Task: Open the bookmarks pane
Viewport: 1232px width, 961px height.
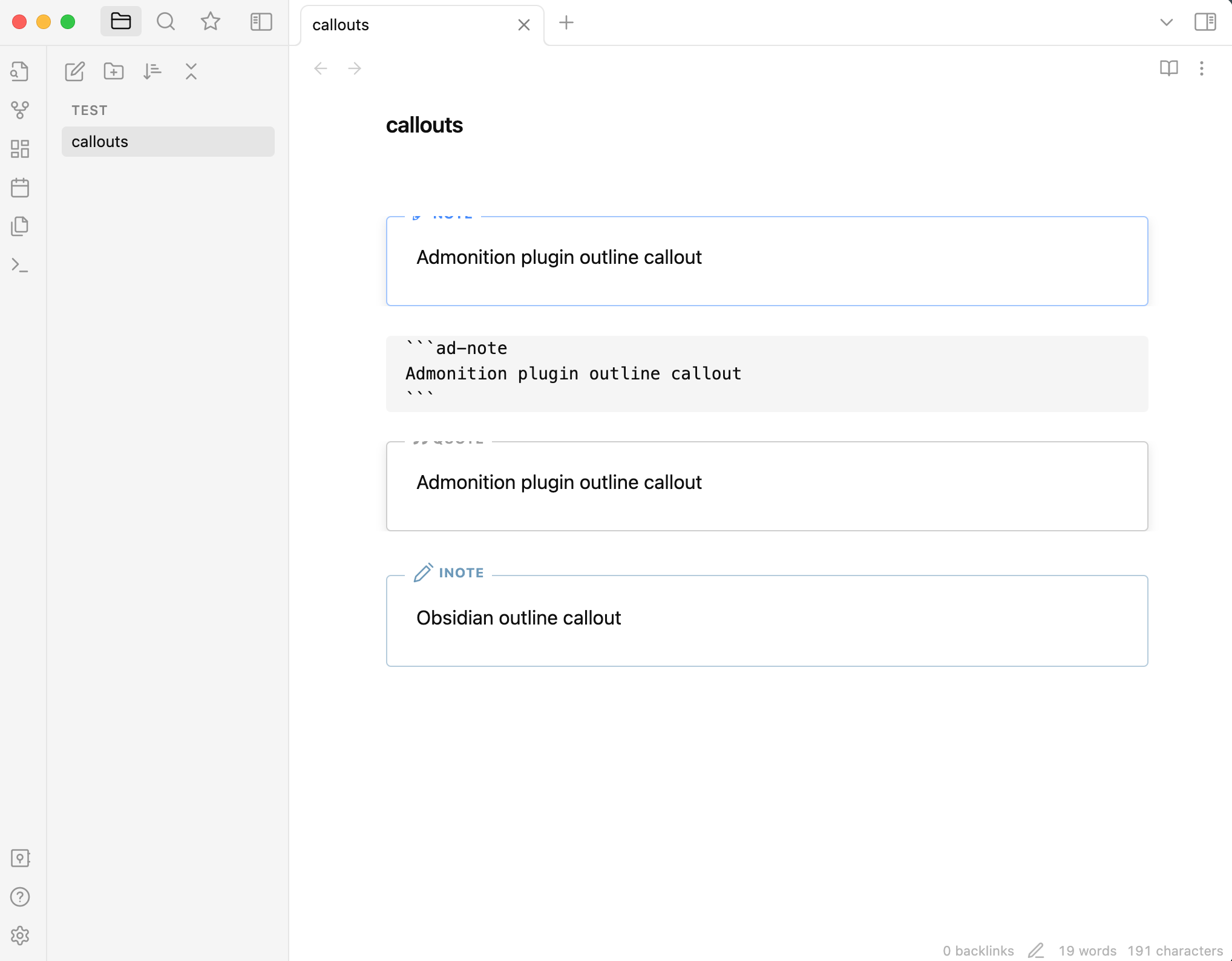Action: [x=209, y=21]
